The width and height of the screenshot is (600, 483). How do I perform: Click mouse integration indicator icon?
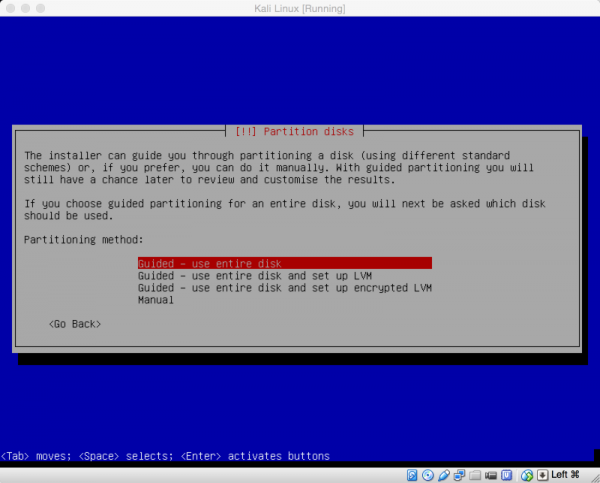pos(527,475)
